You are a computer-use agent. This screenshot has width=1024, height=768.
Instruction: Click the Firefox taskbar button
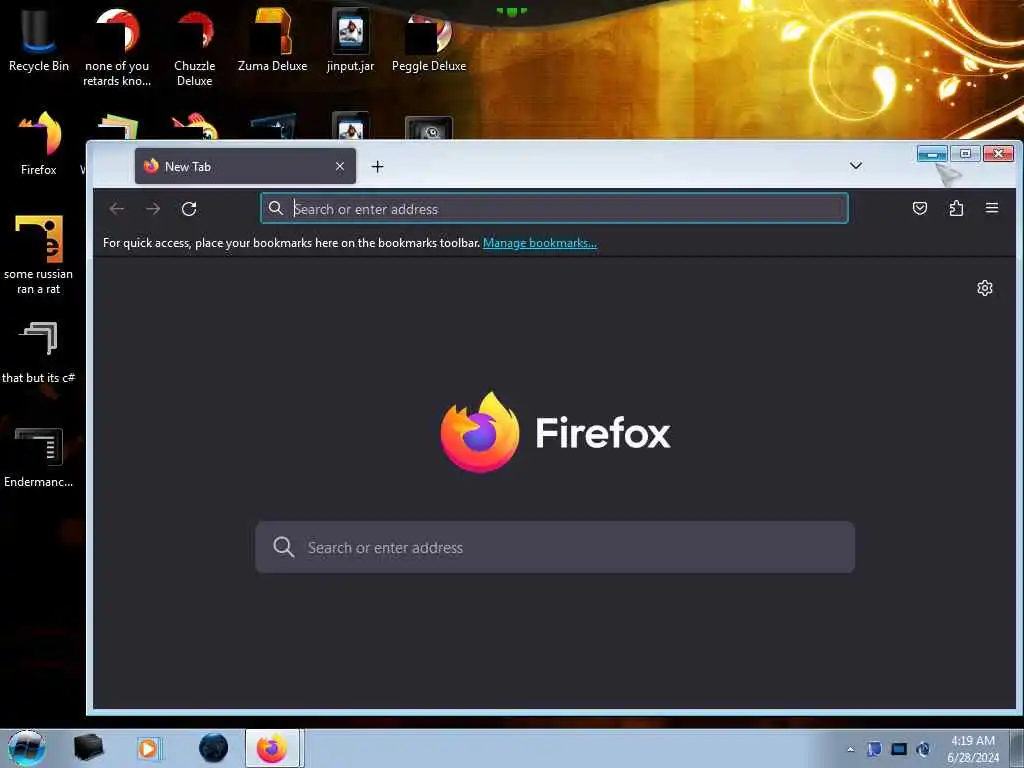[273, 748]
